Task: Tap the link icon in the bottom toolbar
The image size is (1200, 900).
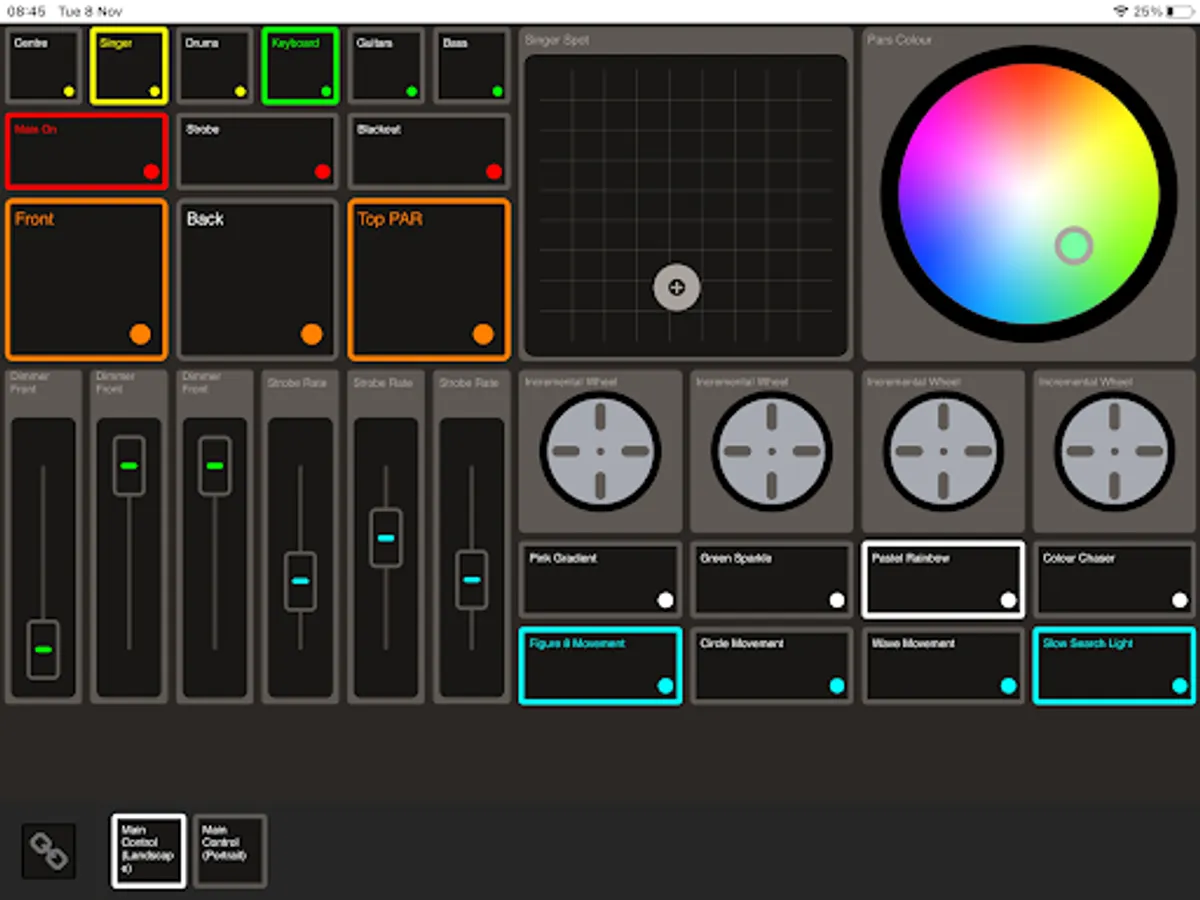Action: pos(47,851)
